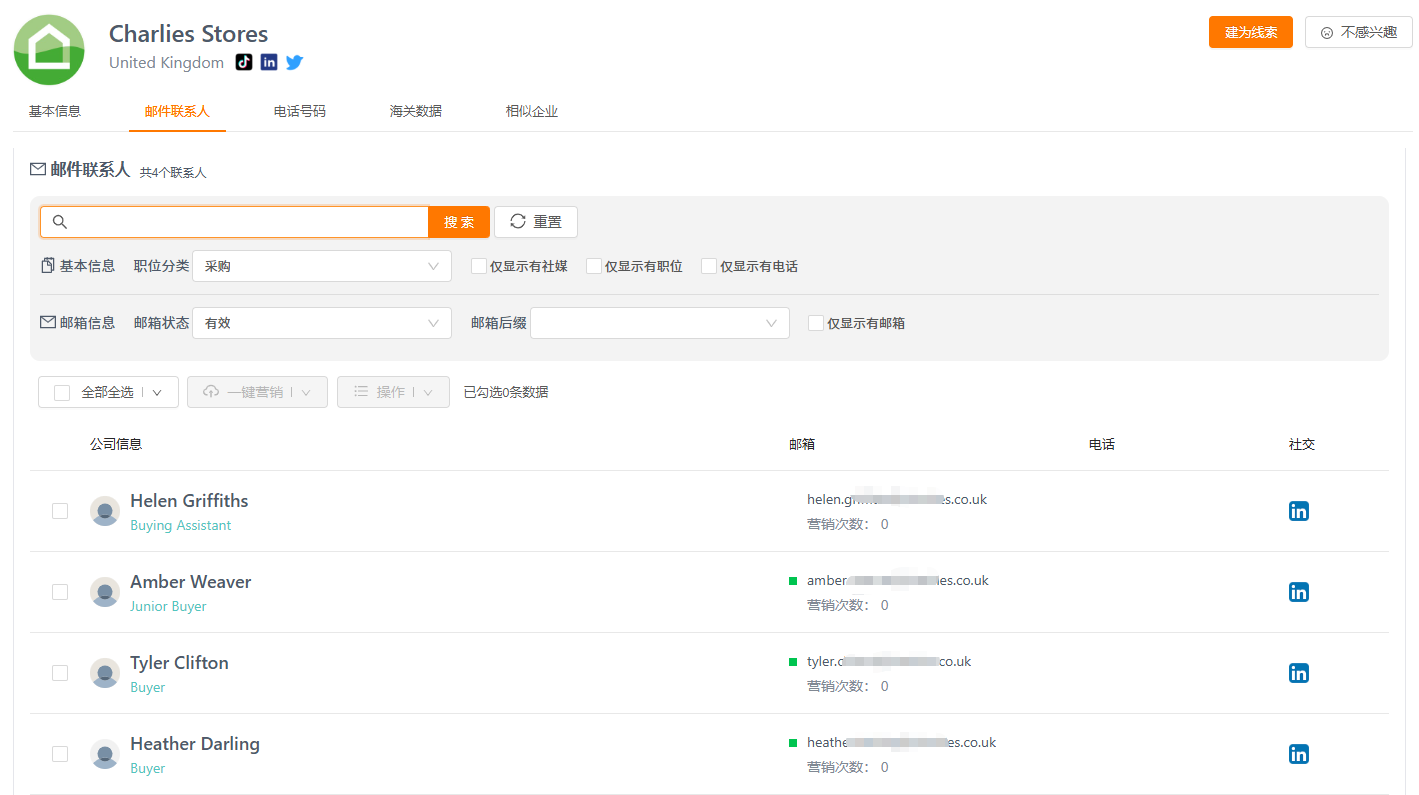Tick 仅显示有邮箱 checkbox

816,323
